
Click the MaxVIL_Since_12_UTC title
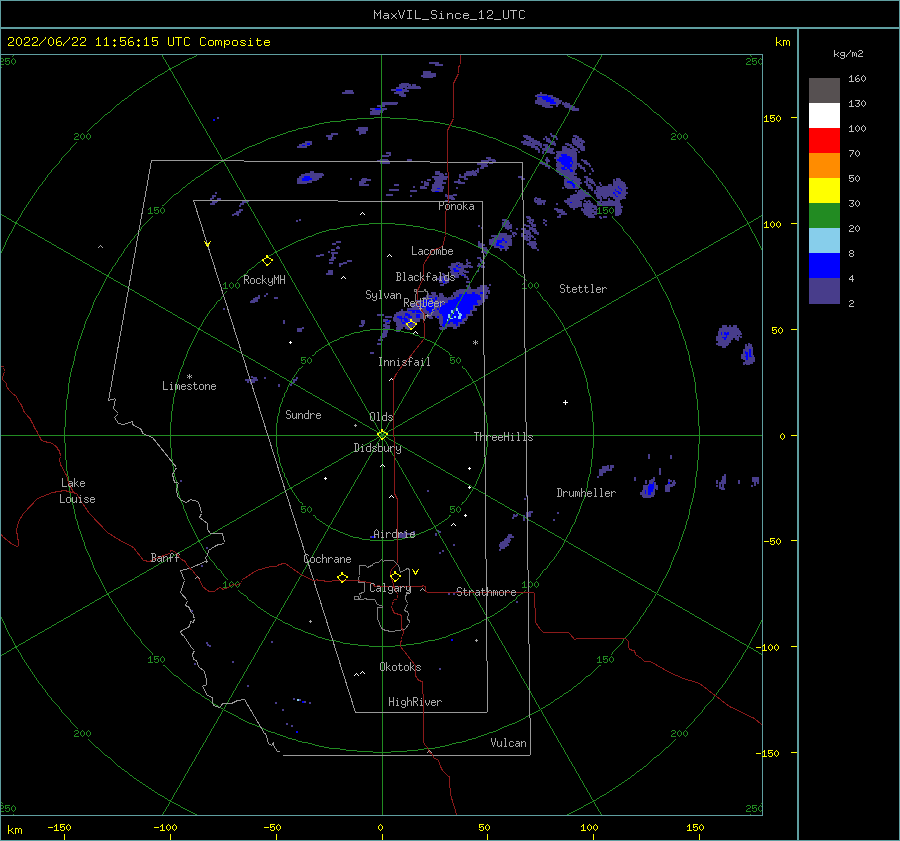(x=449, y=15)
